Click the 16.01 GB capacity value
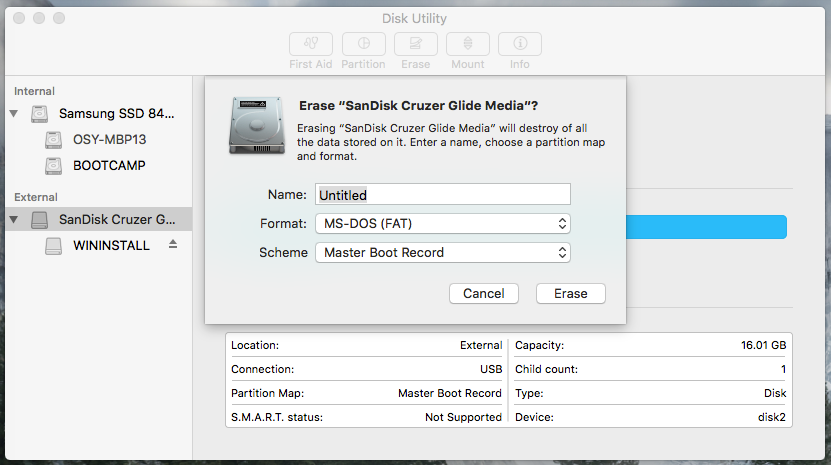 (x=763, y=345)
